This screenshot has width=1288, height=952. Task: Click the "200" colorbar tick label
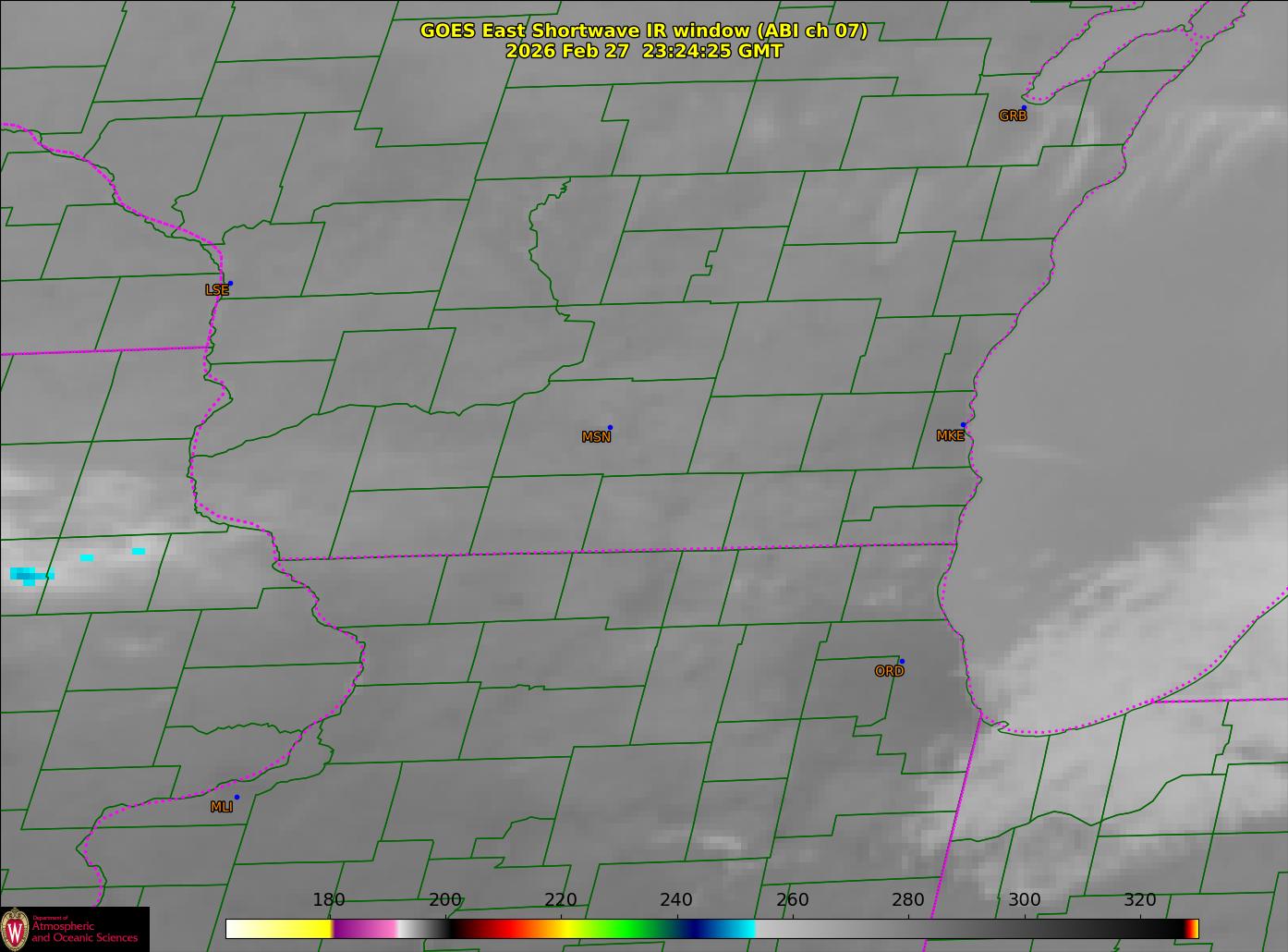(445, 900)
